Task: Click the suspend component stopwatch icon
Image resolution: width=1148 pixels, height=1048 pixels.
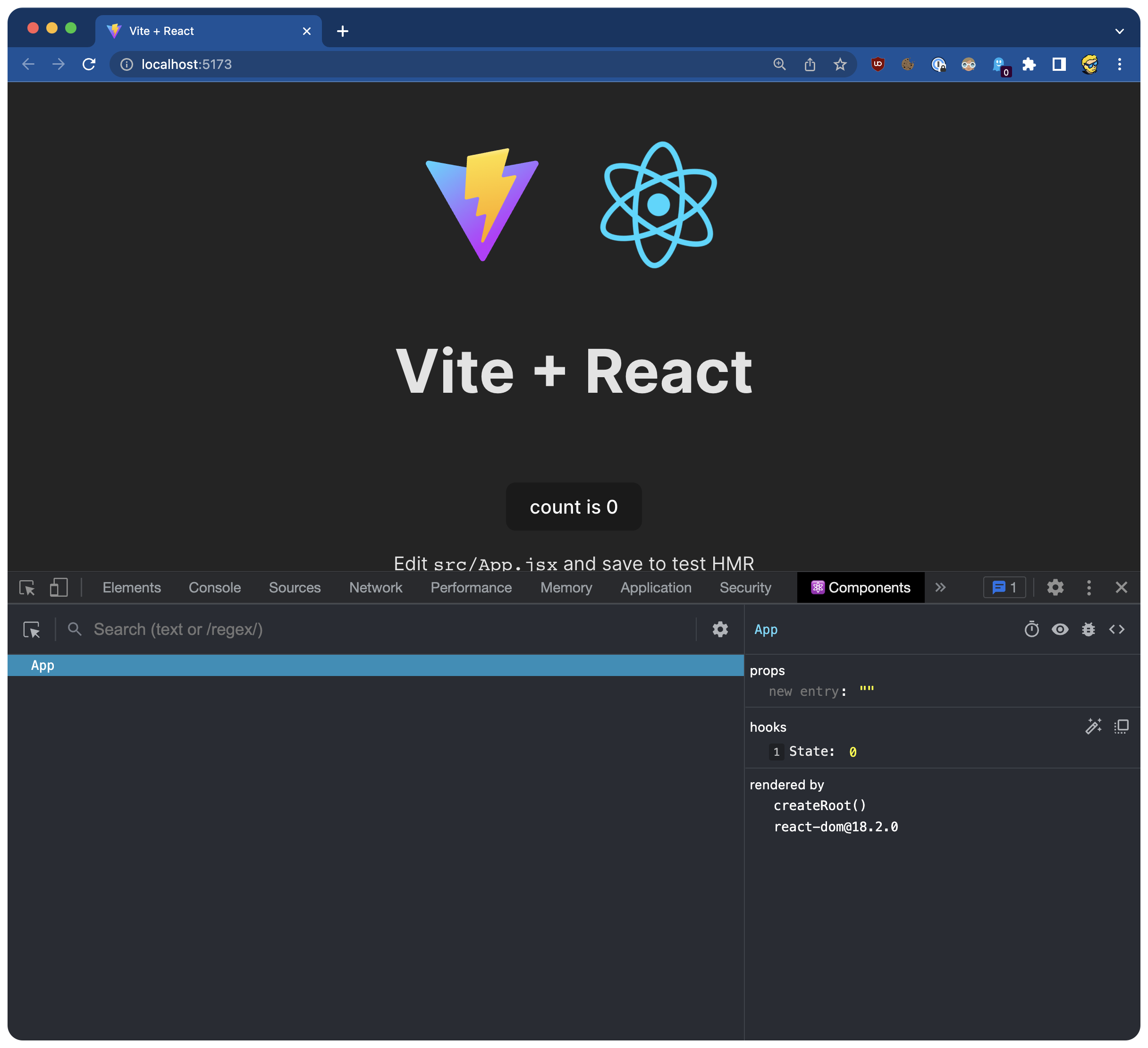Action: coord(1031,629)
